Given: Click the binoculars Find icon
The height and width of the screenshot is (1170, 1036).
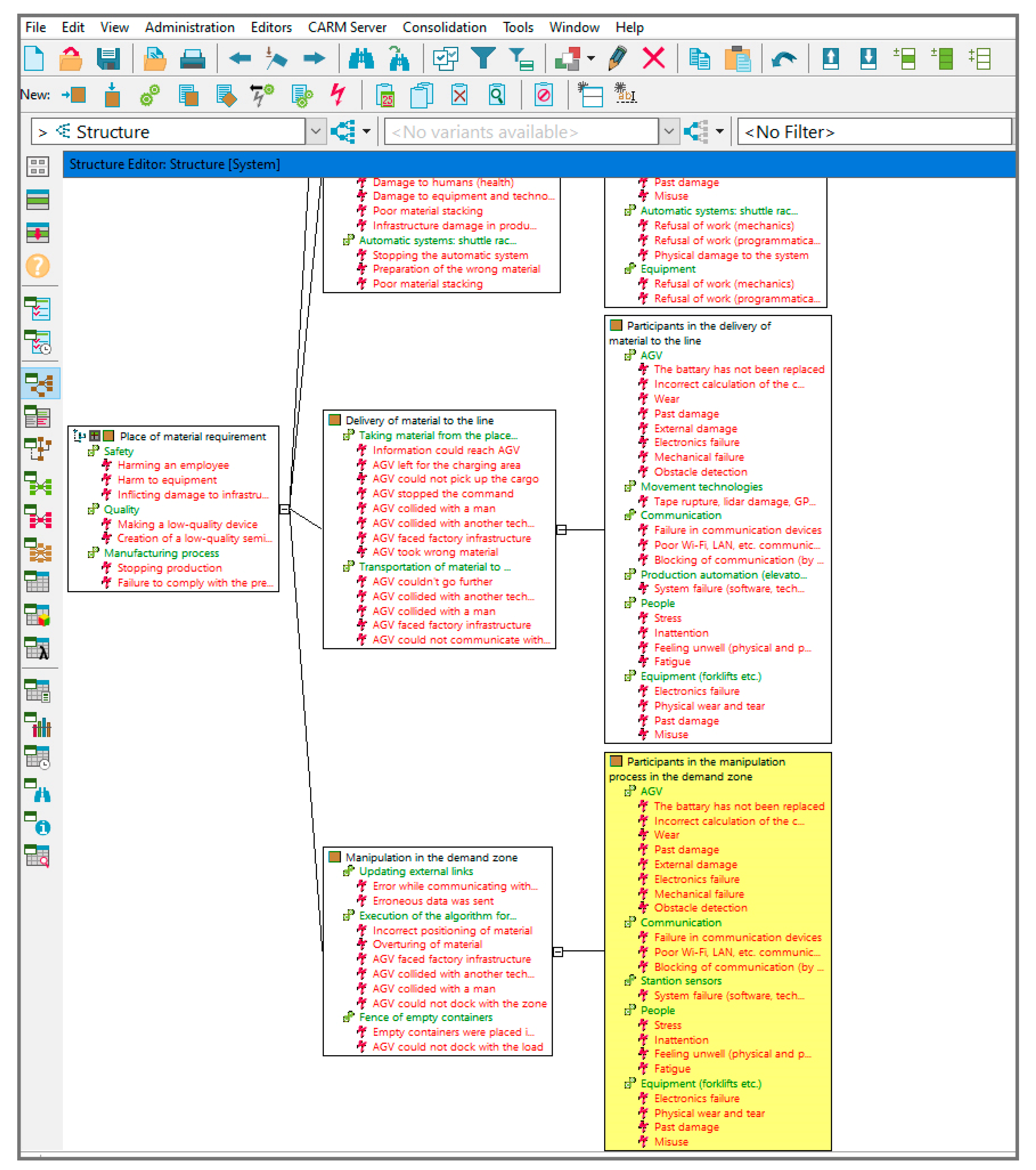Looking at the screenshot, I should pyautogui.click(x=361, y=58).
